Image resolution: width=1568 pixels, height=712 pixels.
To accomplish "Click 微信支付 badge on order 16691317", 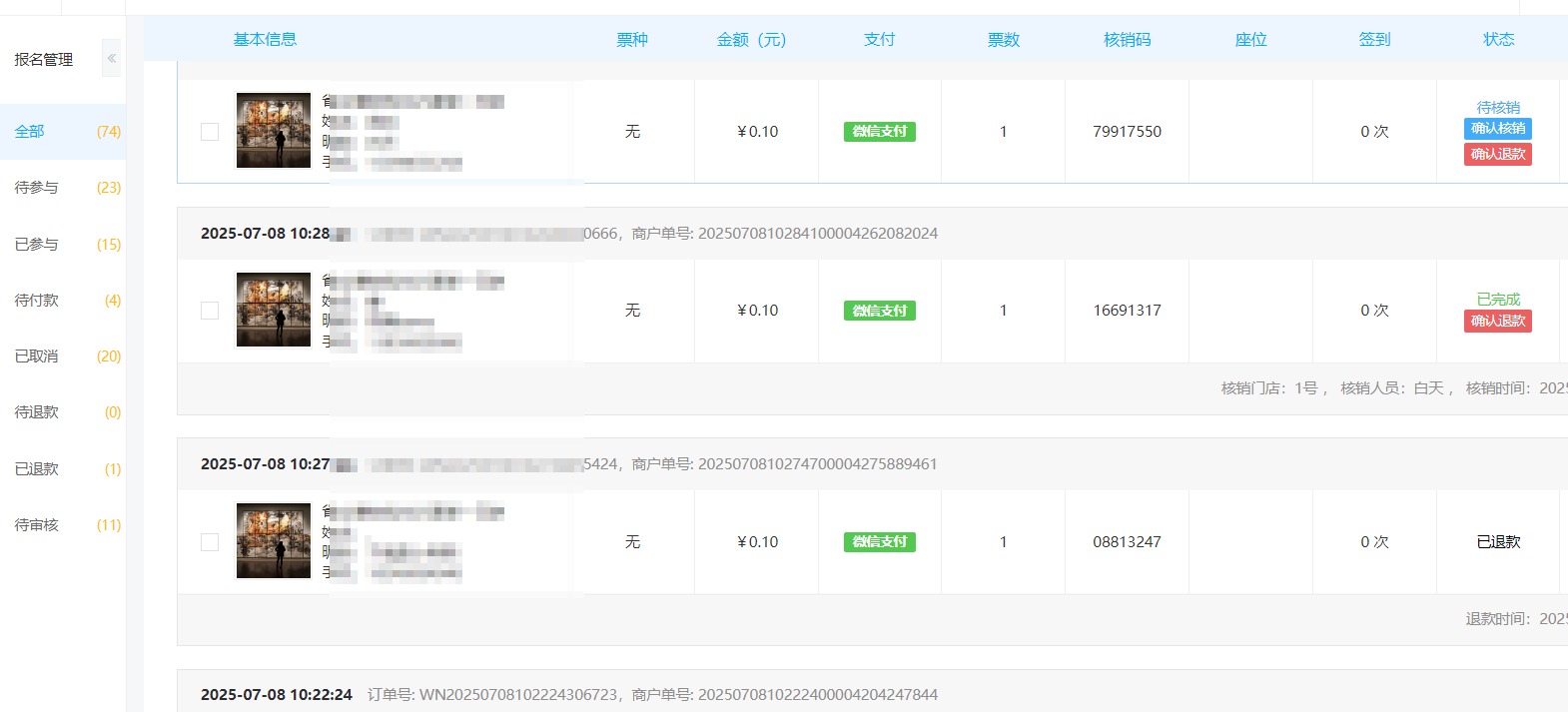I will point(879,311).
